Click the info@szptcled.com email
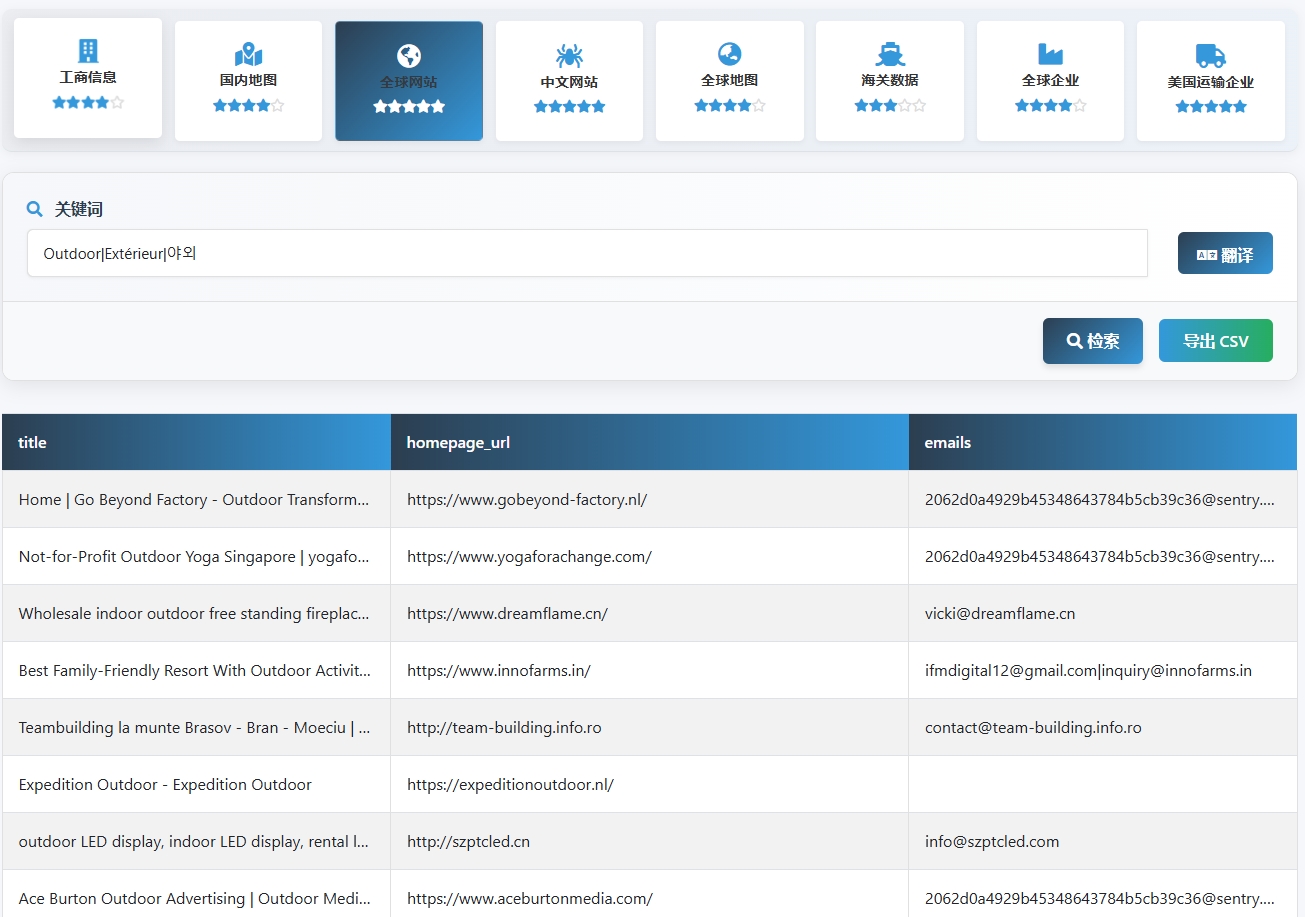 992,841
